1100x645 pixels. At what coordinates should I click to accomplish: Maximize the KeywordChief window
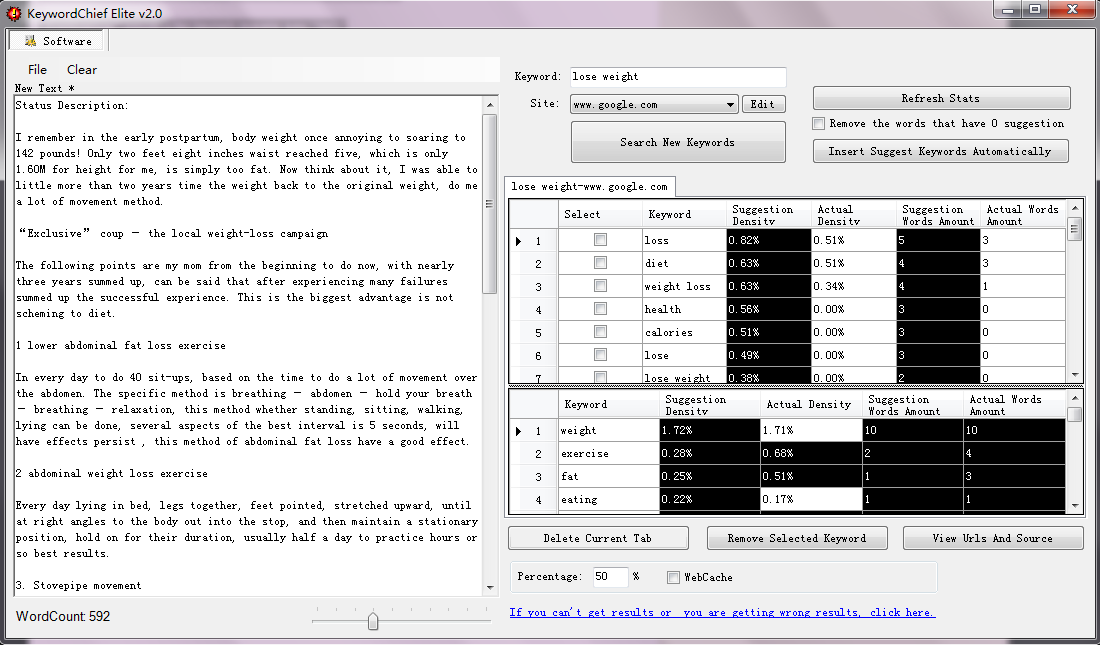(1034, 10)
